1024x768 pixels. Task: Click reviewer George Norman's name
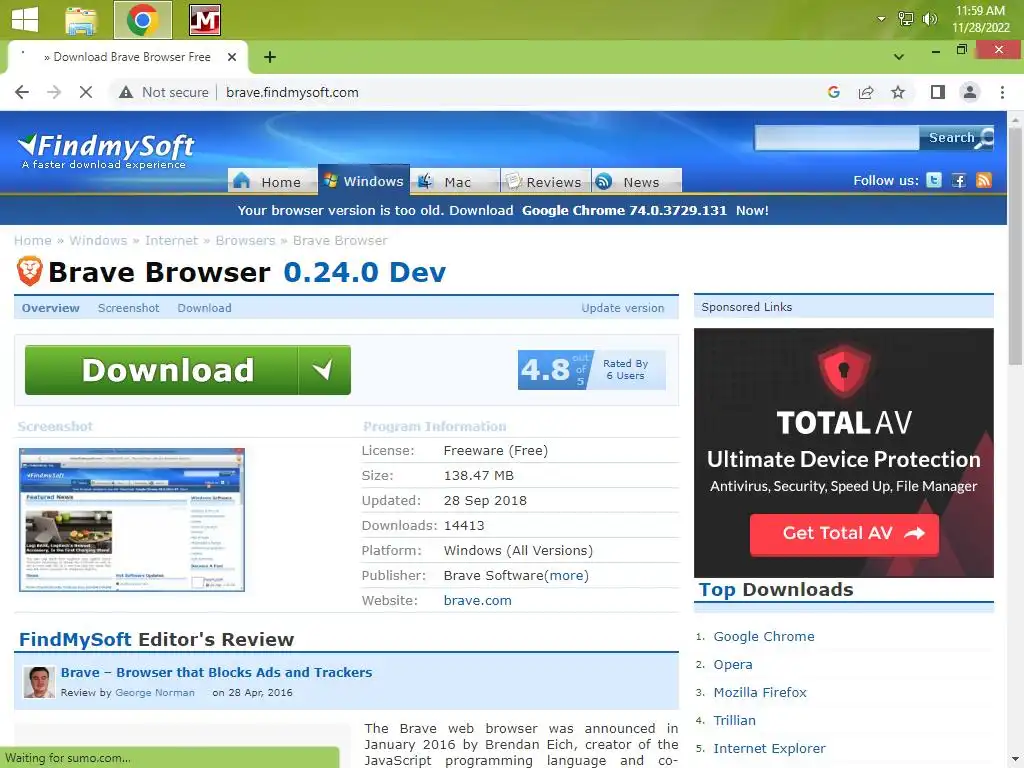click(155, 692)
